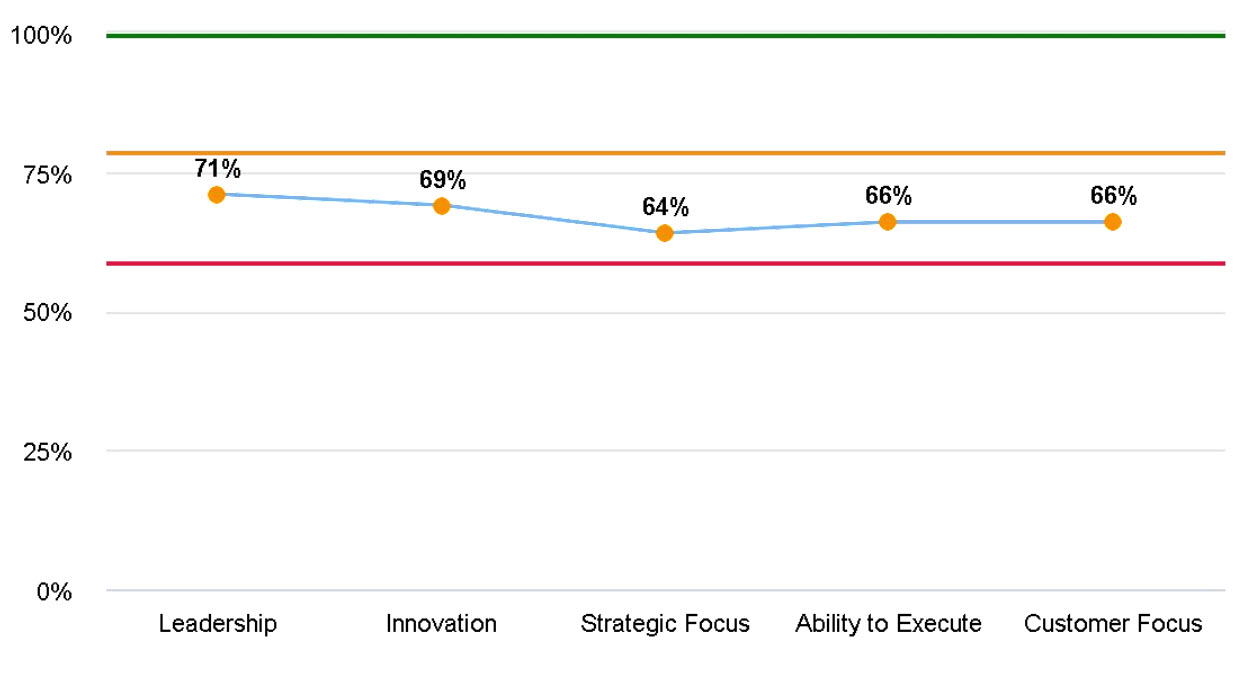Click the 50% vertical axis label
This screenshot has height=673, width=1244.
(x=47, y=313)
